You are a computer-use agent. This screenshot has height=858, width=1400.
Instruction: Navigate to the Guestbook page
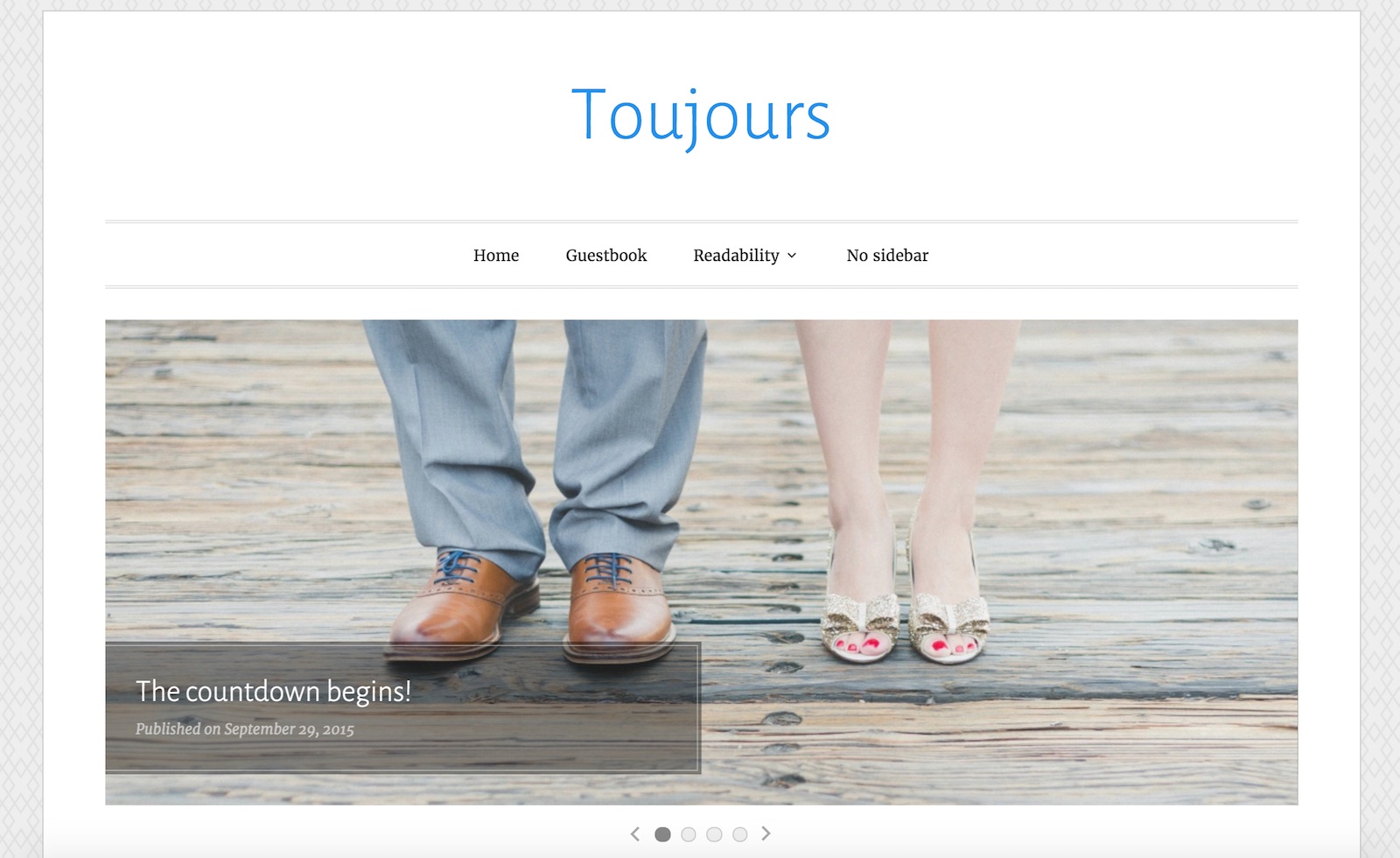[x=605, y=256]
